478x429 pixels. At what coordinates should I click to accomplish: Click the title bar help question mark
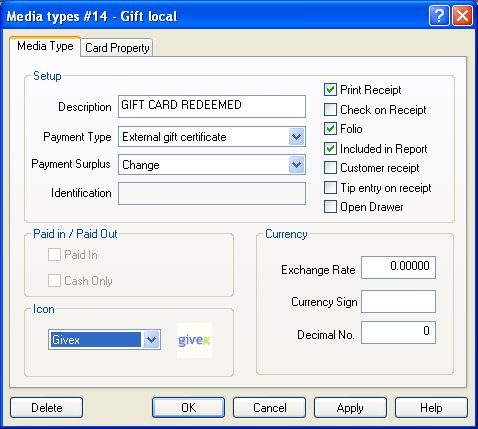point(439,15)
